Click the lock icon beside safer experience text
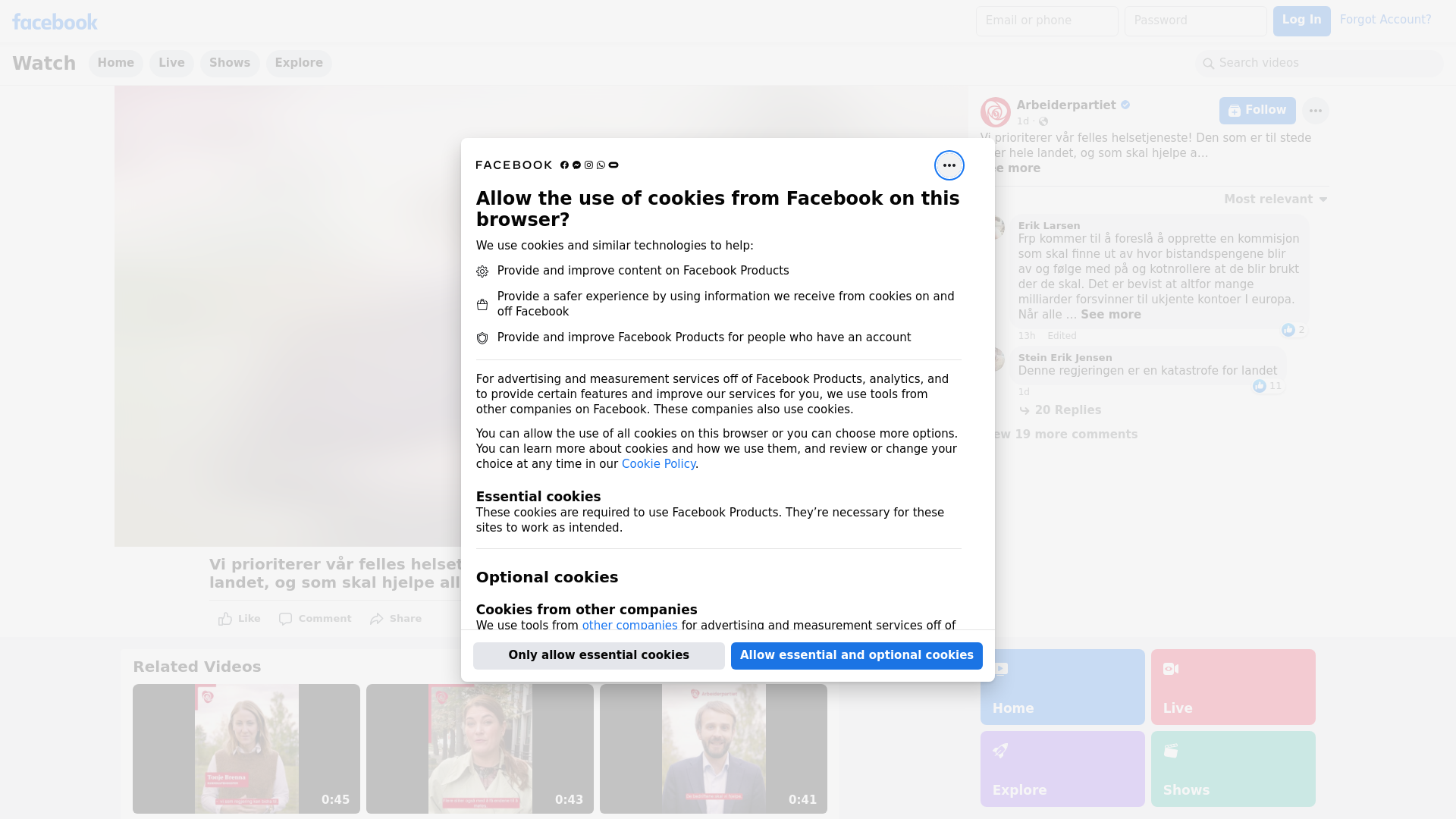Image resolution: width=1456 pixels, height=819 pixels. 482,305
